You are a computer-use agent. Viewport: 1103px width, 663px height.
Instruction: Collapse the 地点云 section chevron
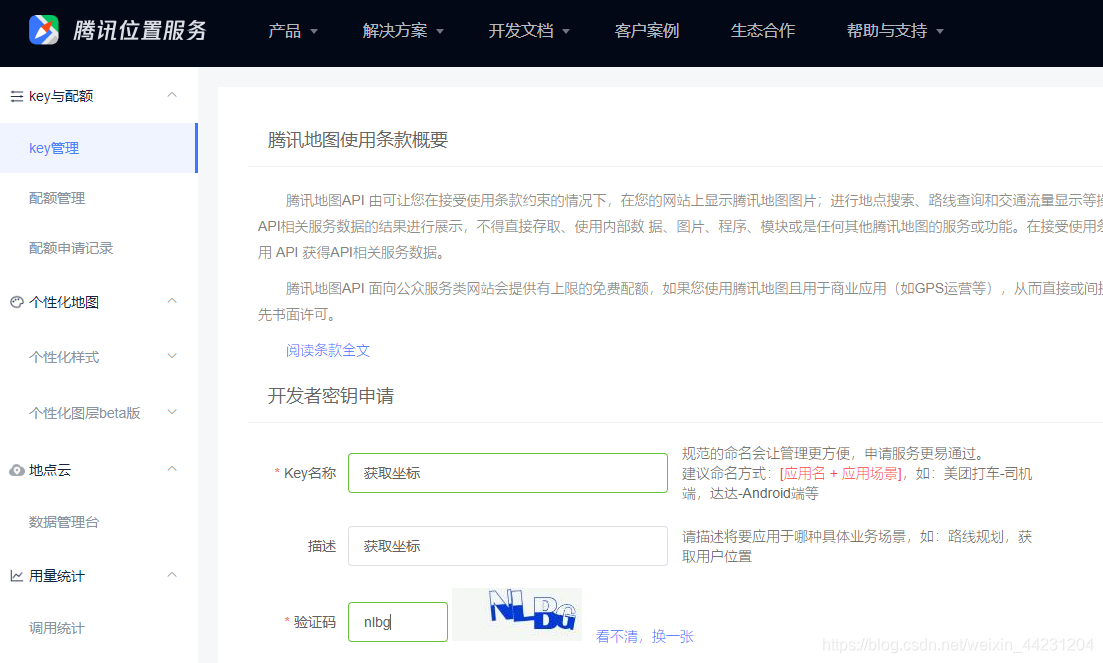point(172,469)
